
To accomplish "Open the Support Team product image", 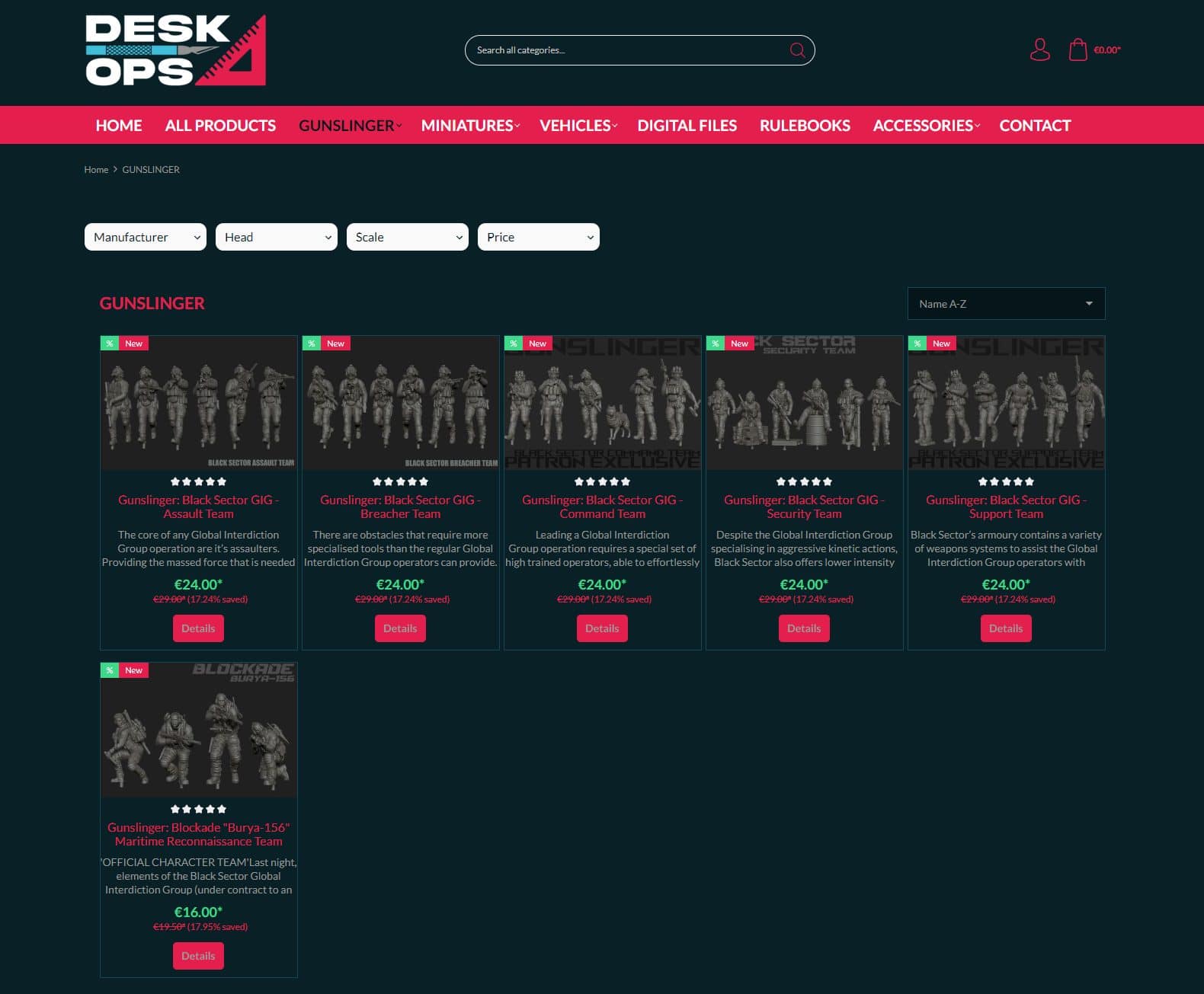I will point(1006,403).
